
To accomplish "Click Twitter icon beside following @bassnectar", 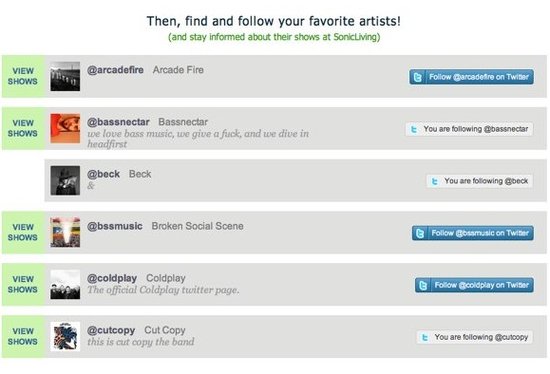I will [414, 129].
